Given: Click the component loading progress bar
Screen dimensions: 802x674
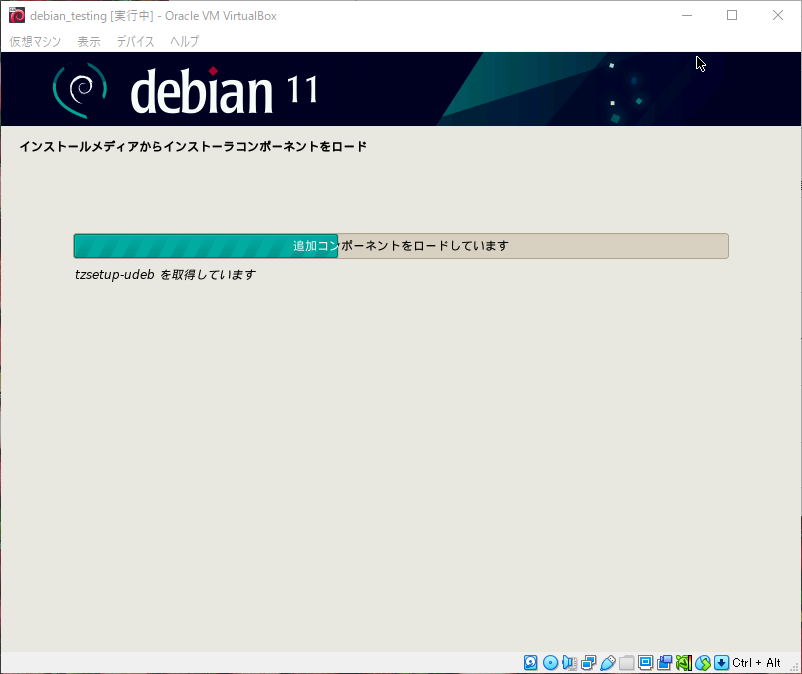Looking at the screenshot, I should click(x=401, y=246).
